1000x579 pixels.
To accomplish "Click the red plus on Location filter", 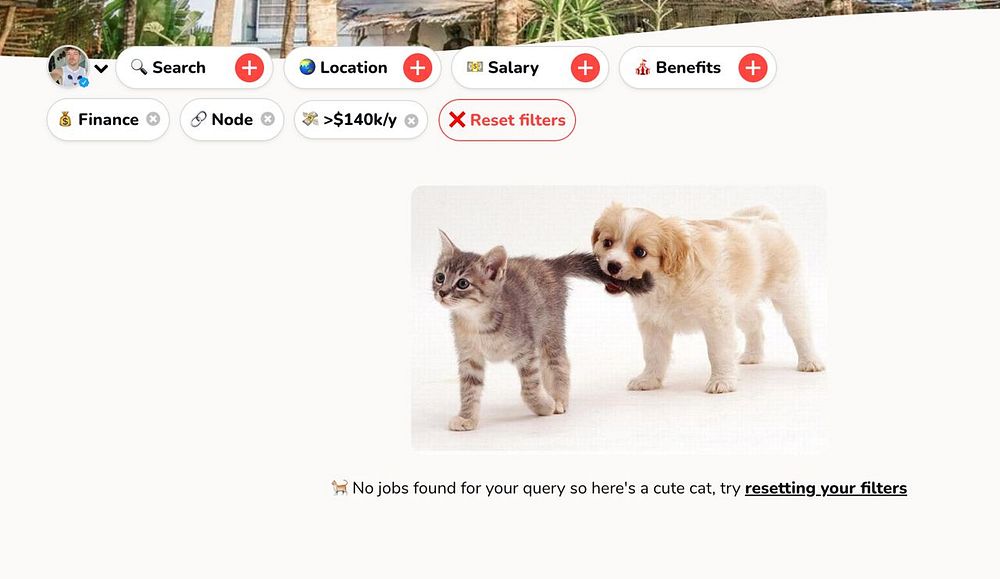I will [418, 68].
